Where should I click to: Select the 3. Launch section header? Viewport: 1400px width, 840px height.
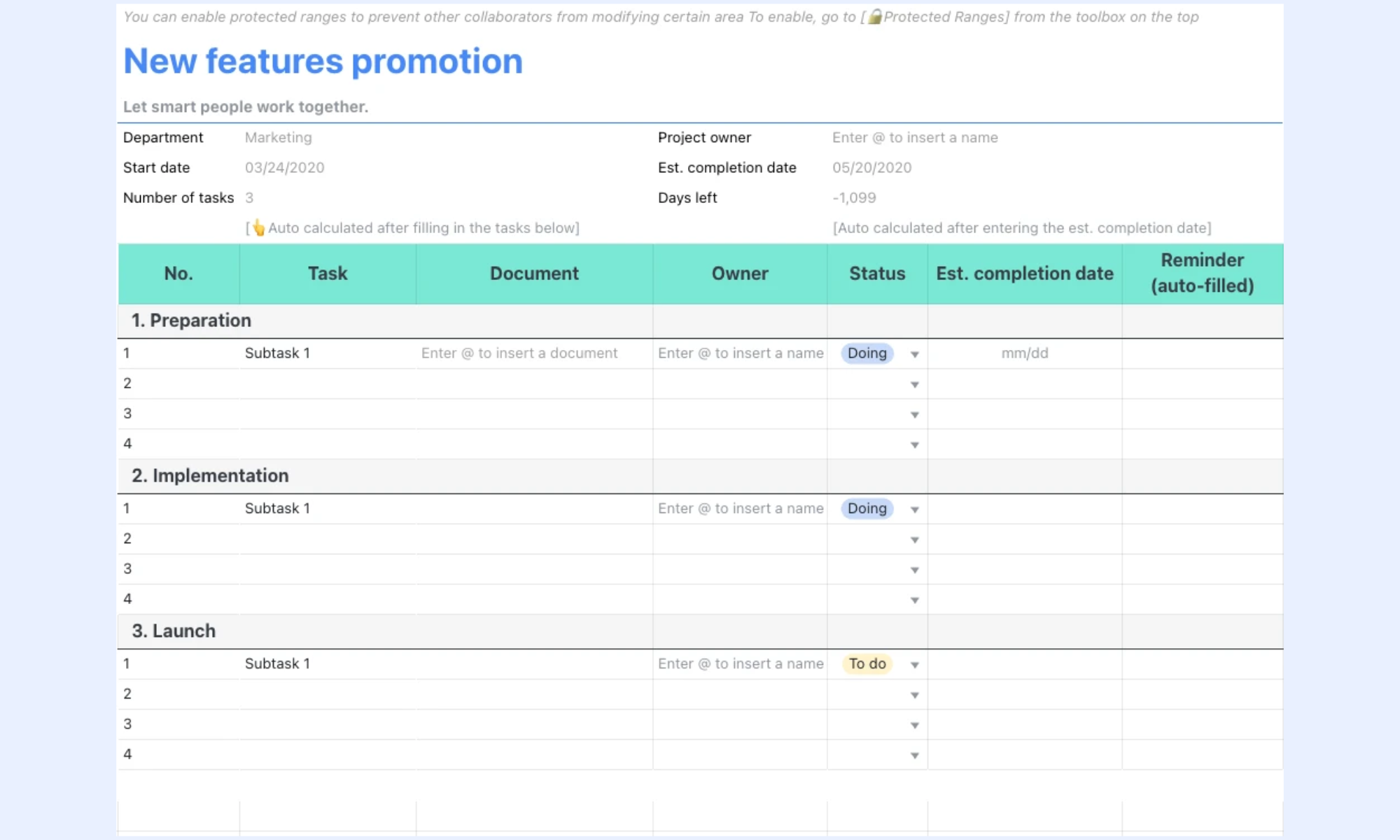click(174, 631)
